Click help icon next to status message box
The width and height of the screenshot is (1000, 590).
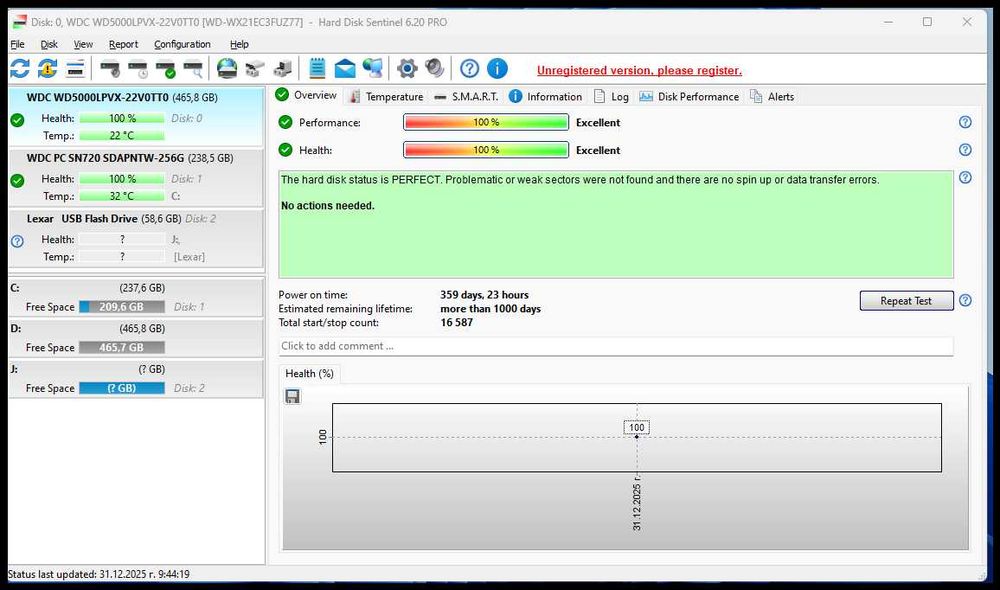tap(966, 177)
